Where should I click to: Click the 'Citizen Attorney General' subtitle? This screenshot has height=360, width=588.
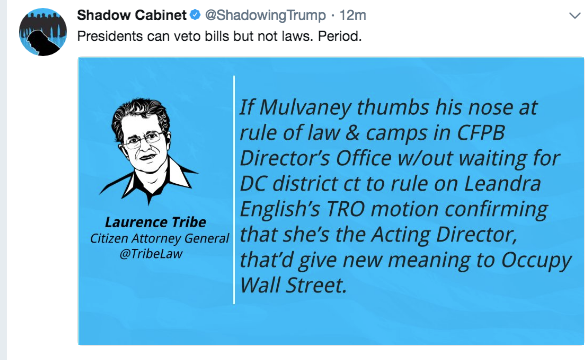tap(159, 238)
